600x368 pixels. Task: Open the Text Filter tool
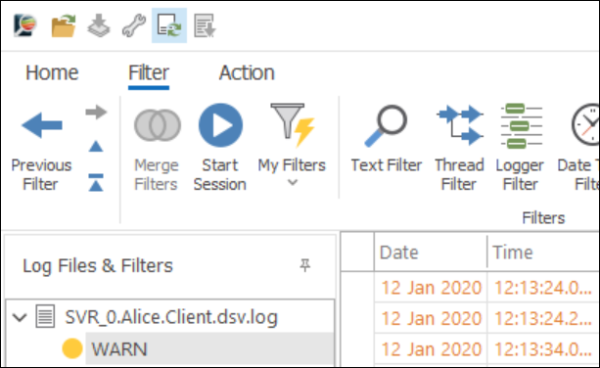point(386,139)
